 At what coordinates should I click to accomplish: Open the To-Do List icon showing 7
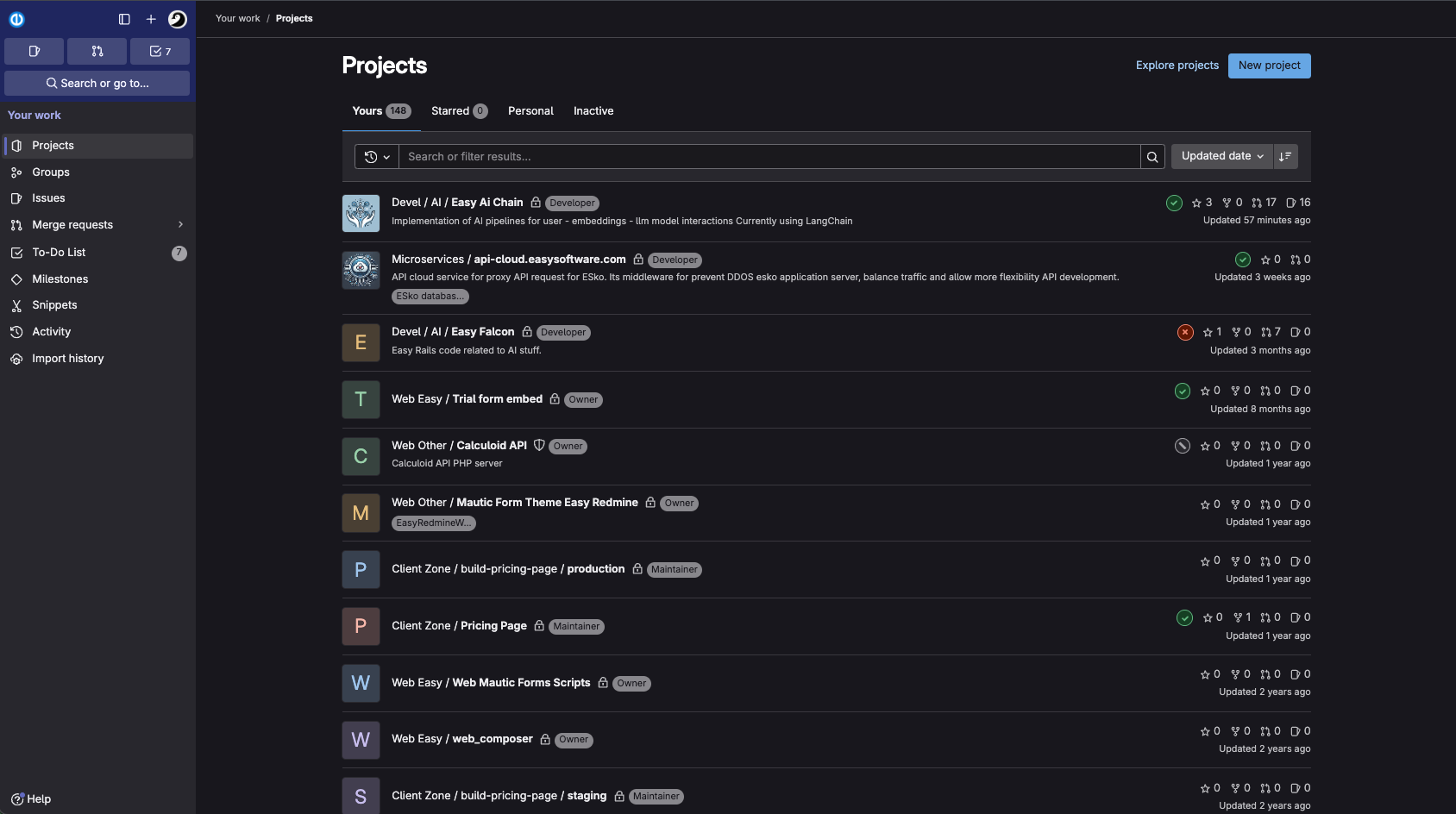(160, 51)
